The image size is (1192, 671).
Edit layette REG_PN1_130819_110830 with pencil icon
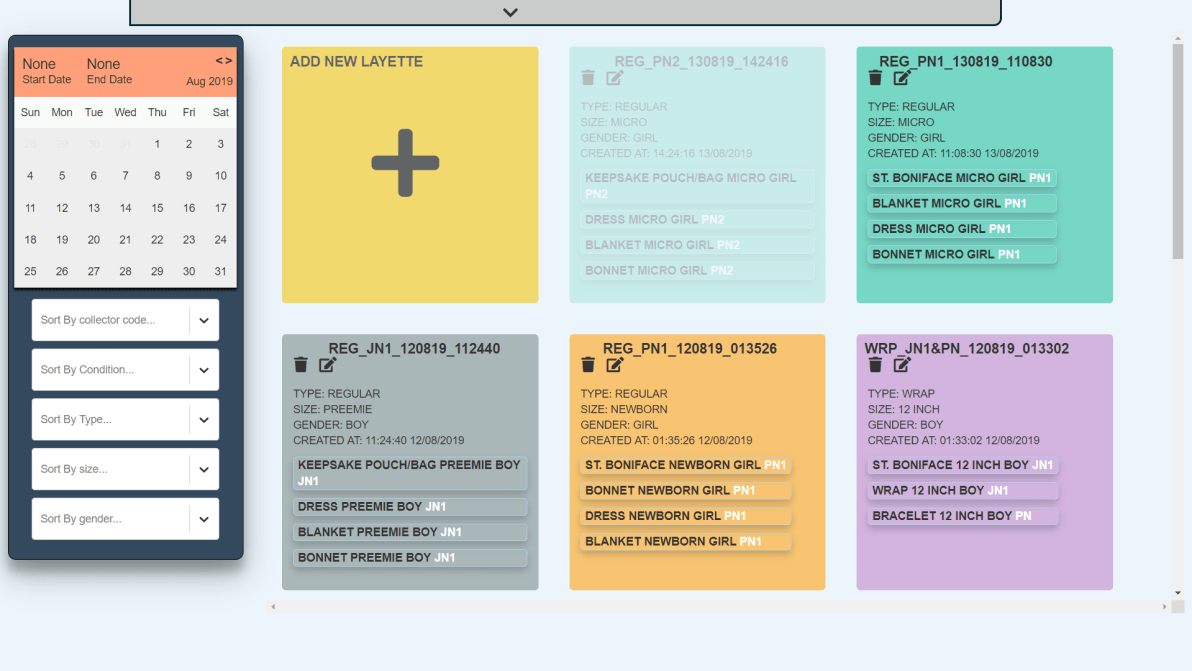click(x=902, y=78)
